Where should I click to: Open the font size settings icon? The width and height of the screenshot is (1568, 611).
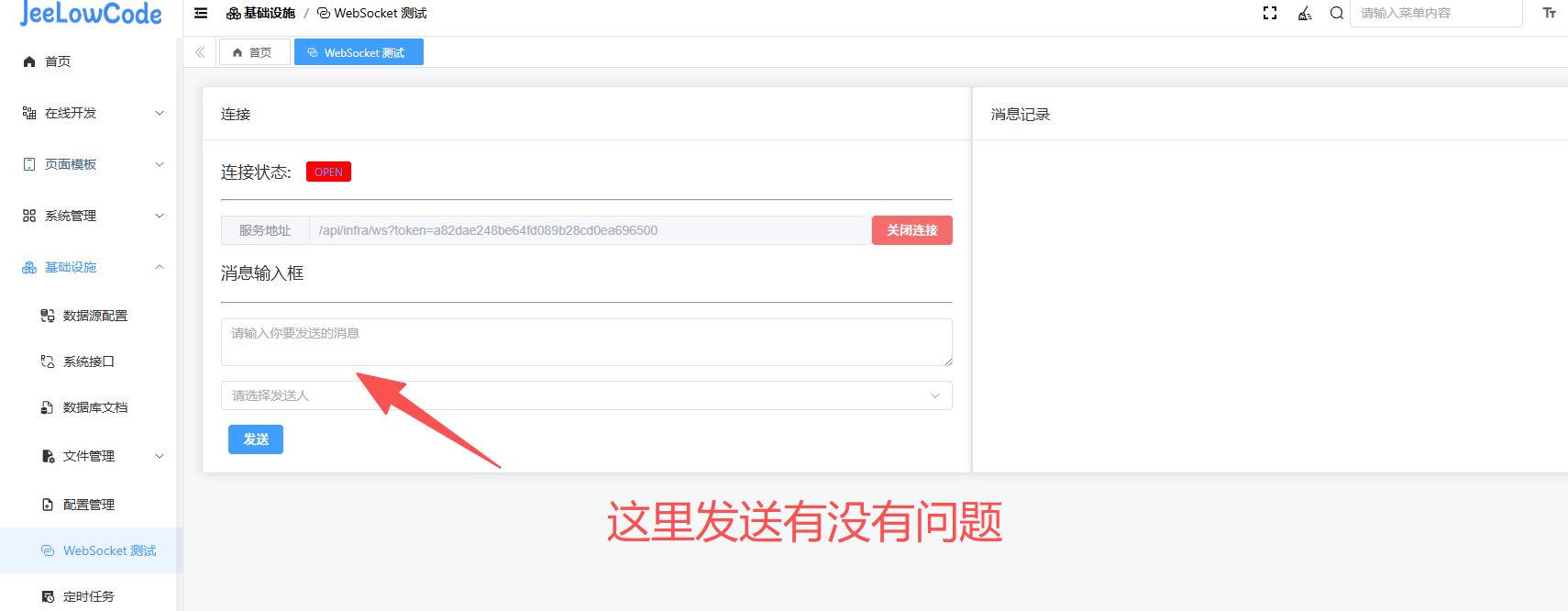pos(1549,13)
